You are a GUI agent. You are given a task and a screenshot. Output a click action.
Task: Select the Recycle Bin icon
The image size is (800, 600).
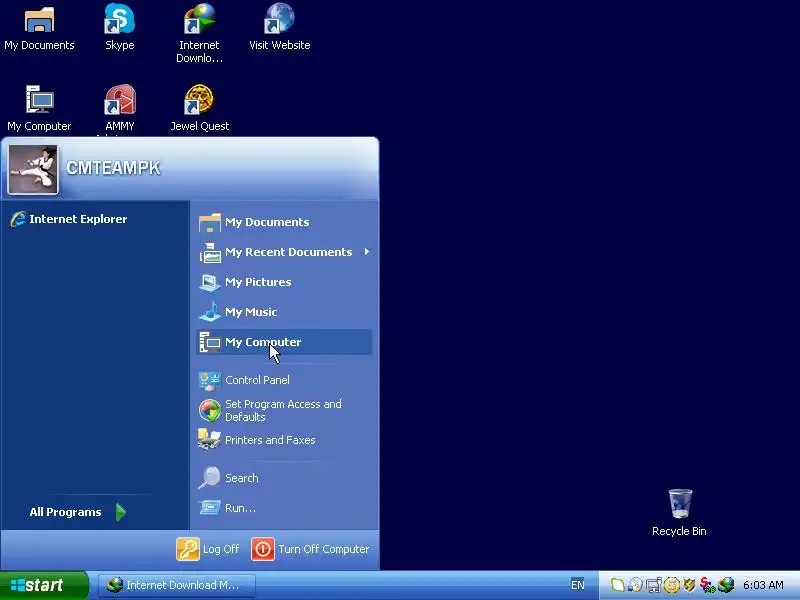click(679, 512)
